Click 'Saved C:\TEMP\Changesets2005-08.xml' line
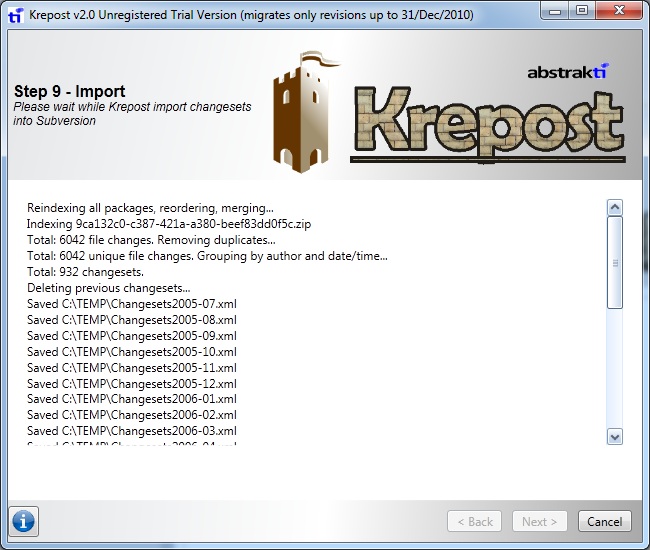This screenshot has height=550, width=650. 132,320
